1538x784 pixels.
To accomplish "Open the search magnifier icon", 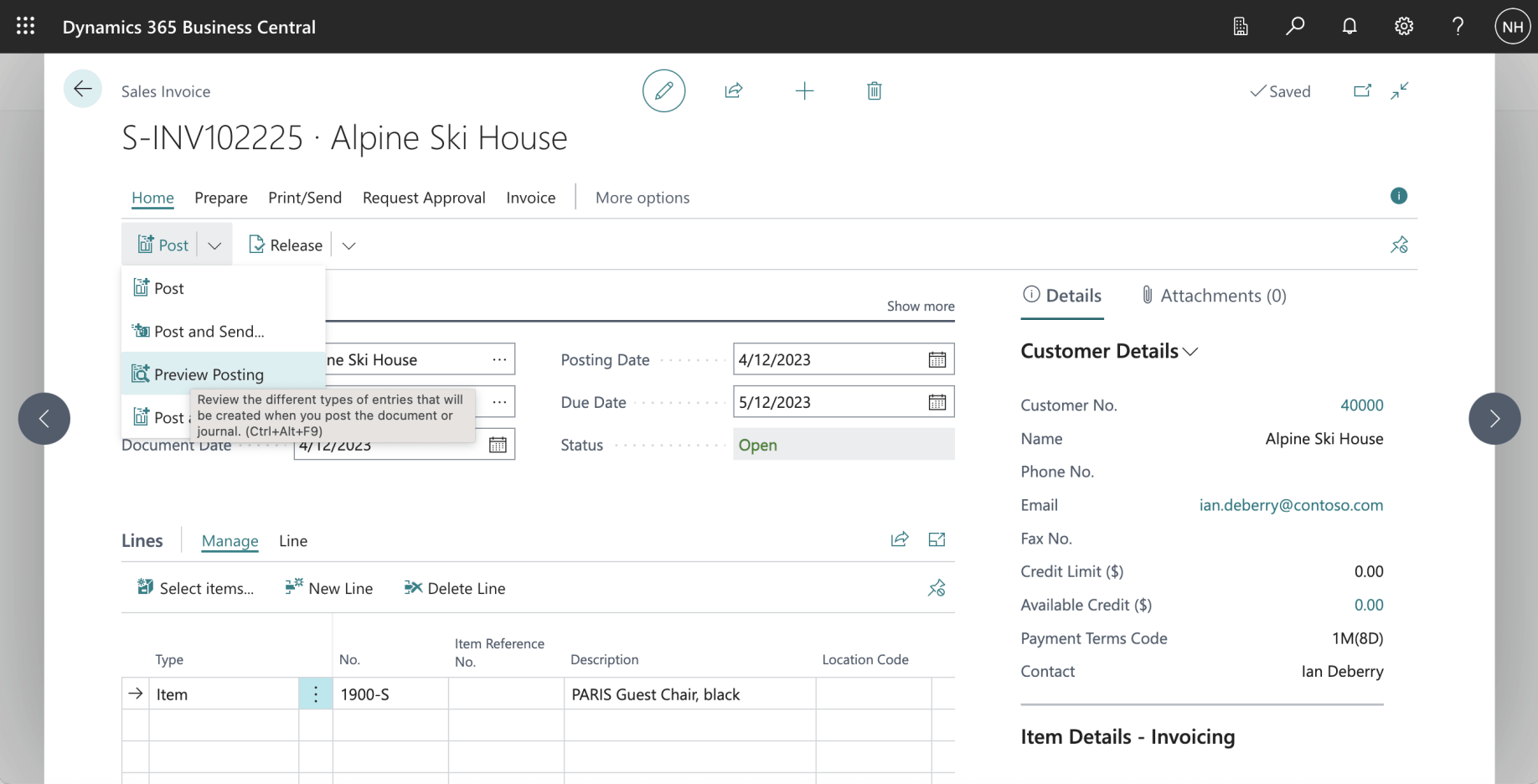I will pos(1295,27).
